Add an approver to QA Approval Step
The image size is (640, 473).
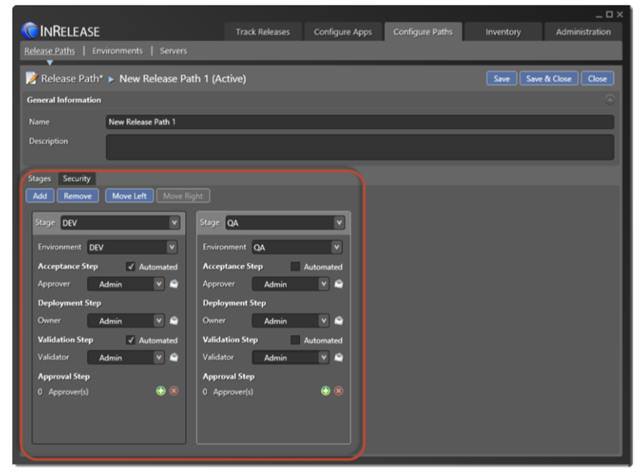click(x=325, y=391)
